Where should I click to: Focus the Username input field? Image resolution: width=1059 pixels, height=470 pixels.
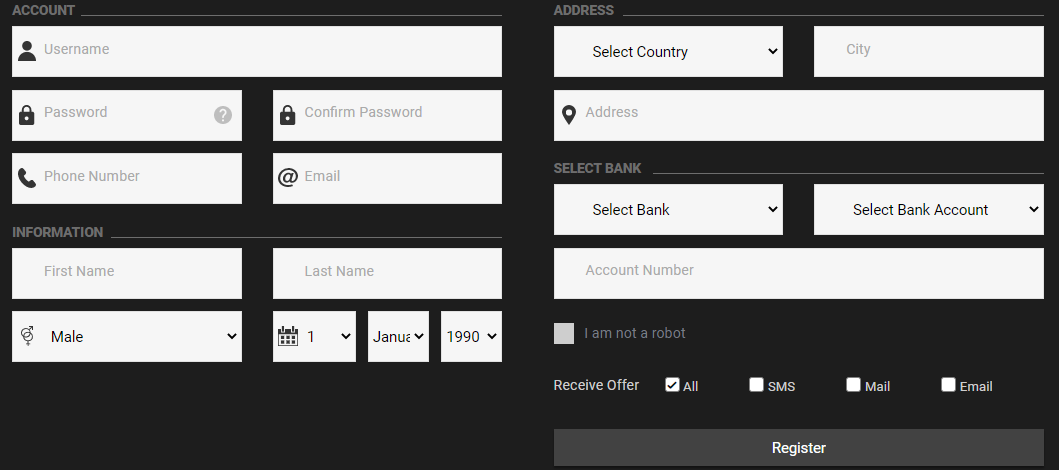click(257, 51)
